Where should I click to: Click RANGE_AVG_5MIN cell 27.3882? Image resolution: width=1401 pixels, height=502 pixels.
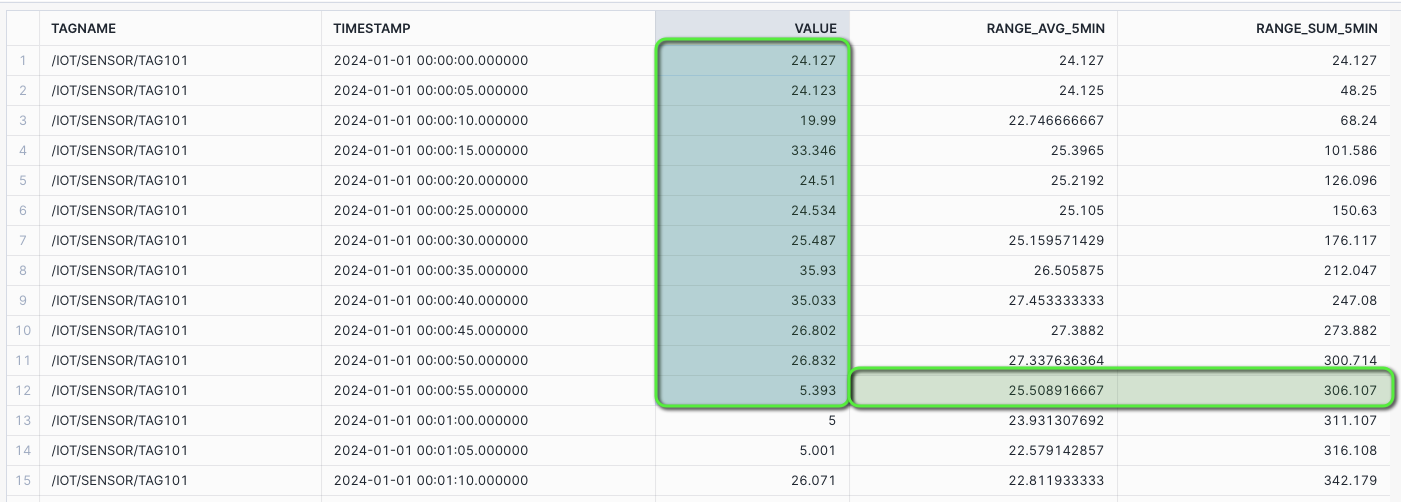pyautogui.click(x=983, y=330)
